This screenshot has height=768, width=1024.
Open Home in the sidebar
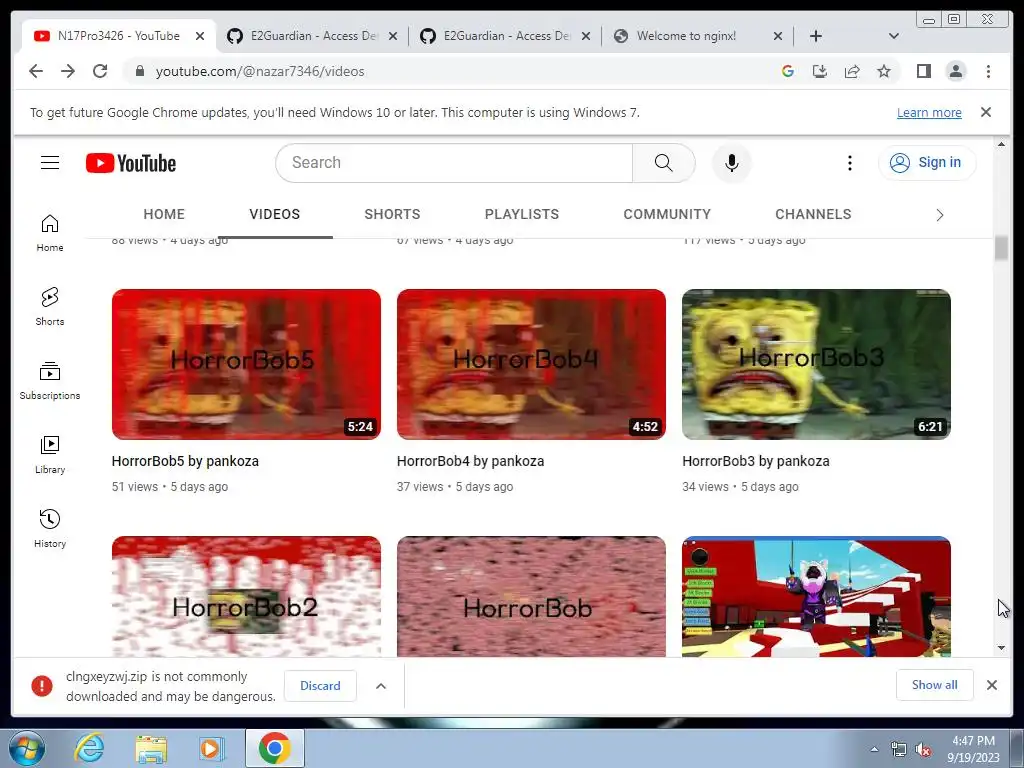tap(50, 232)
